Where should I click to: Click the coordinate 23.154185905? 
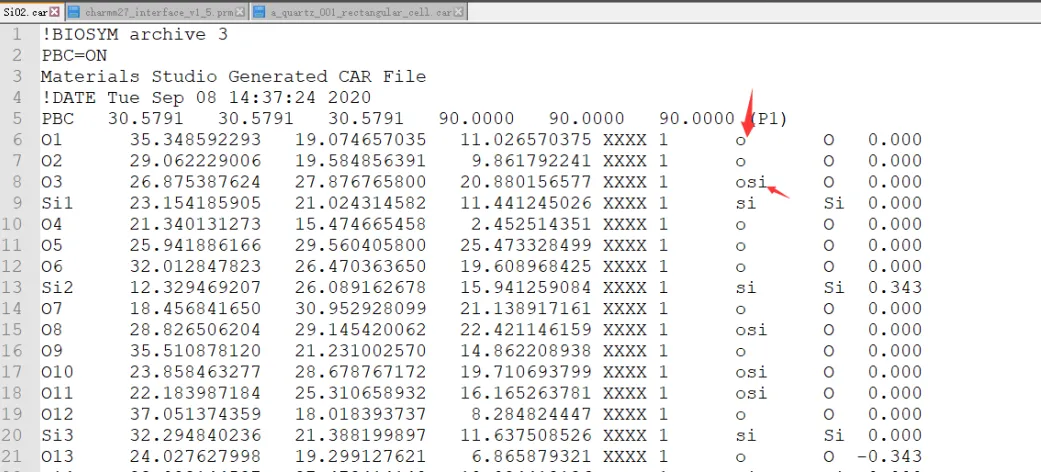(195, 204)
